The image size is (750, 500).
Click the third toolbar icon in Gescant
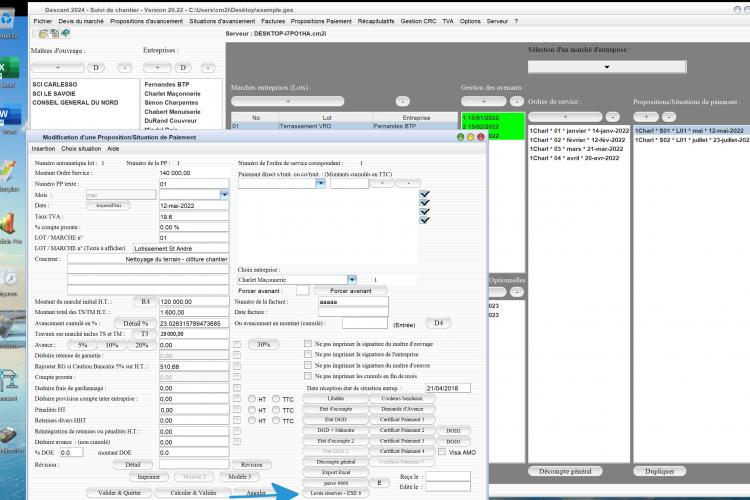coord(66,33)
